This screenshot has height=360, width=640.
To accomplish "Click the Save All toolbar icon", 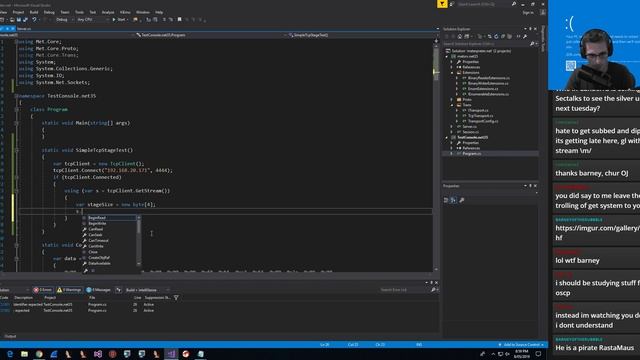I will [x=25, y=19].
